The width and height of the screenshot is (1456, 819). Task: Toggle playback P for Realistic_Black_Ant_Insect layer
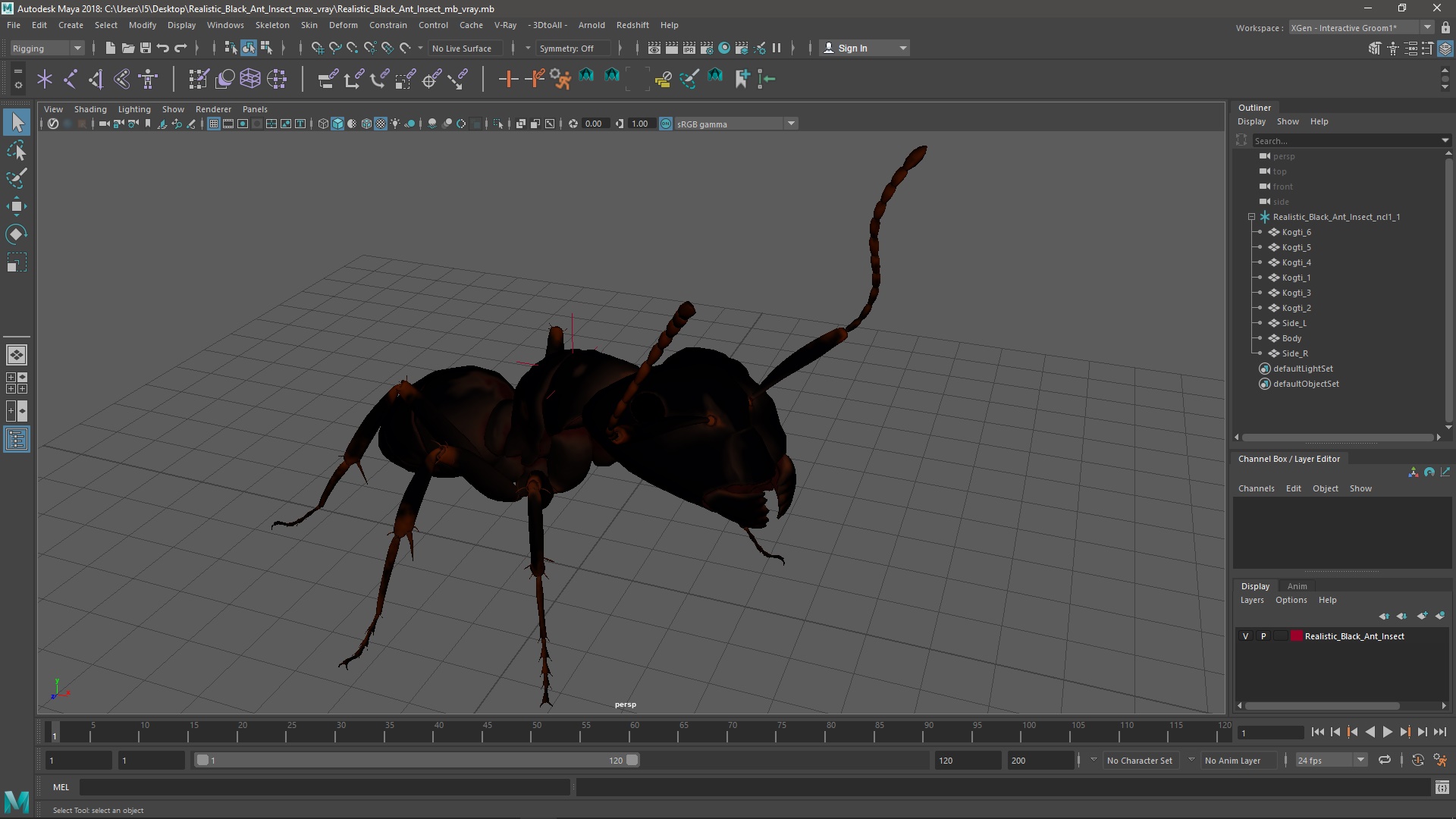1263,636
